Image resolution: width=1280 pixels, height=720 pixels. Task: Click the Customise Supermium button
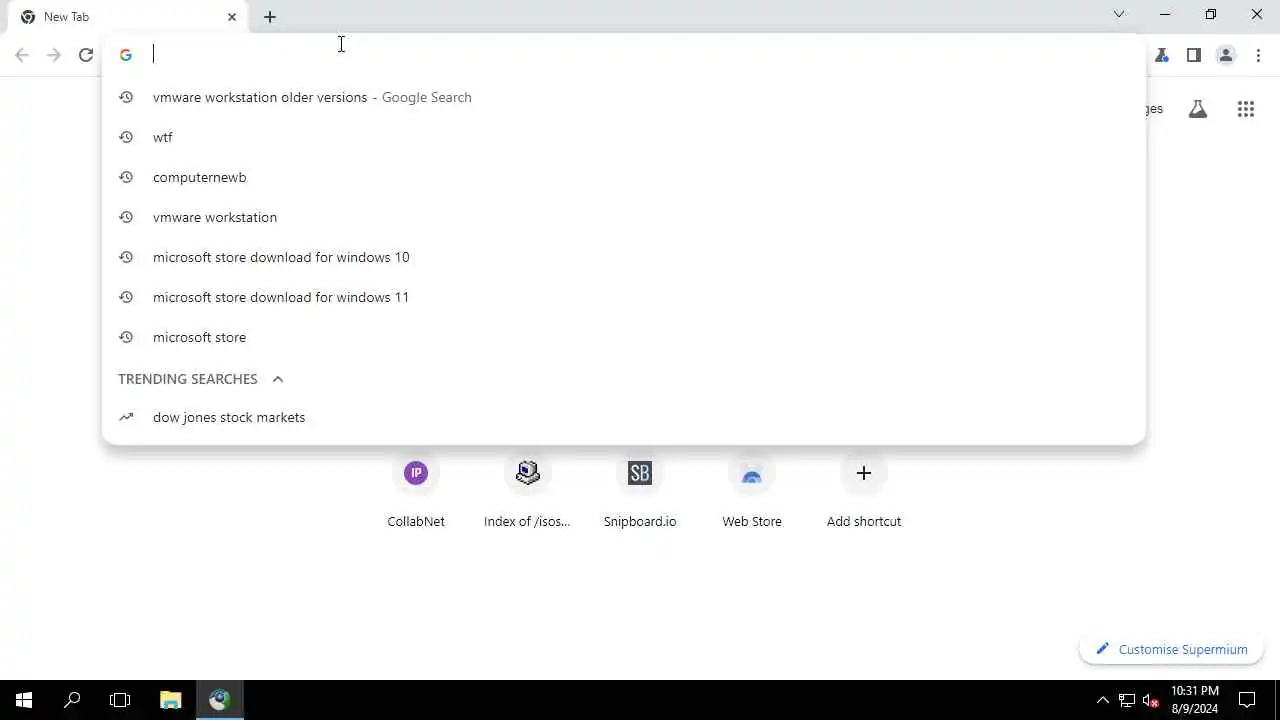click(1171, 649)
